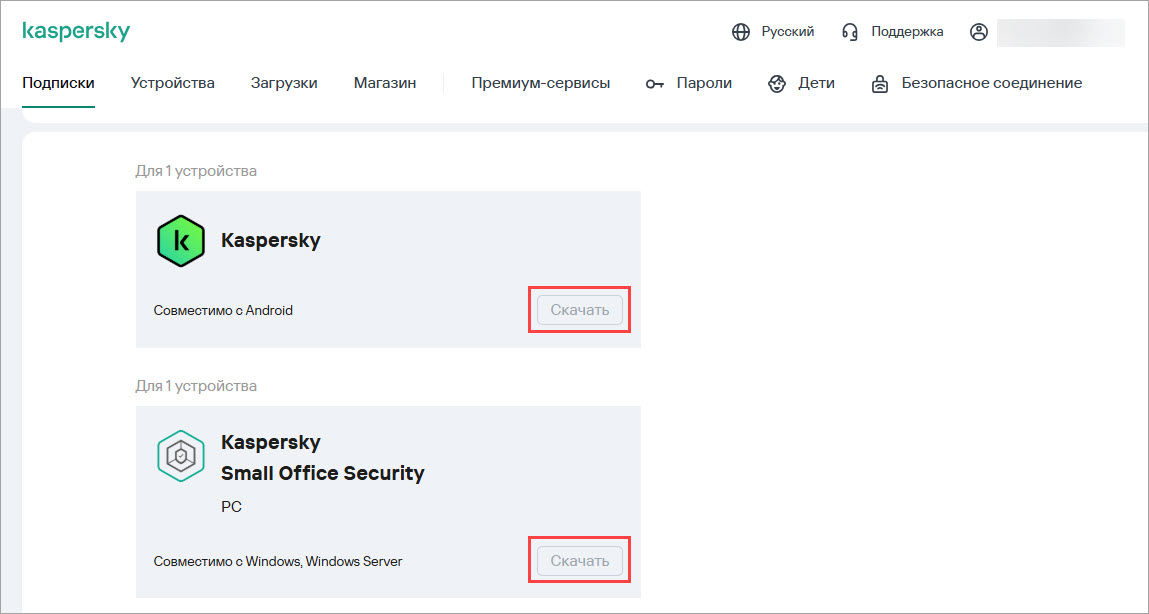Click the blurred account name field

pyautogui.click(x=1060, y=33)
